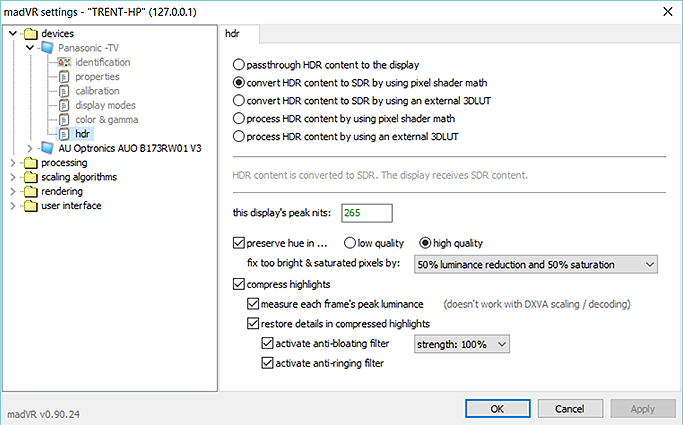Open the fix too bright pixels dropdown
Viewport: 683px width, 425px height.
(536, 264)
